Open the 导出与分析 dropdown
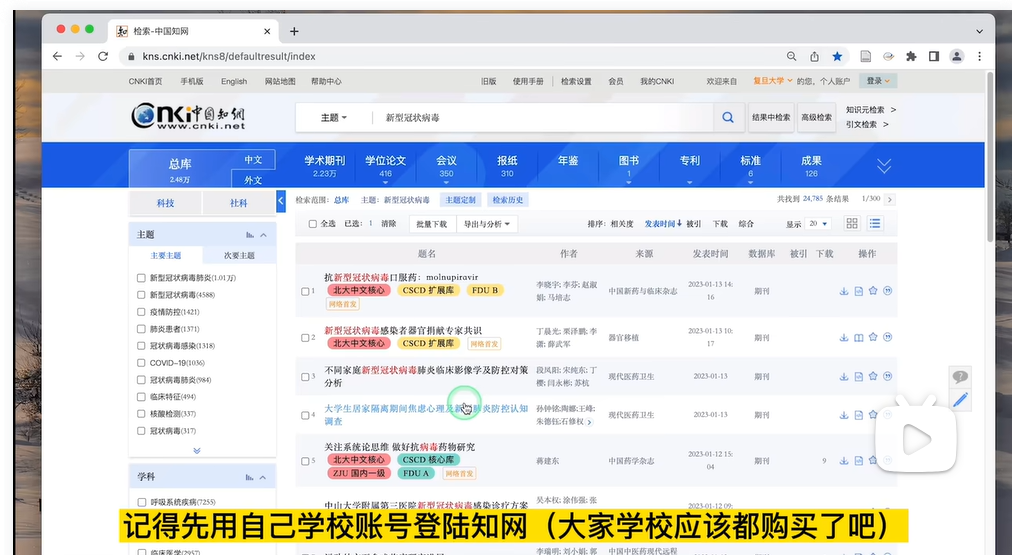 pos(487,224)
